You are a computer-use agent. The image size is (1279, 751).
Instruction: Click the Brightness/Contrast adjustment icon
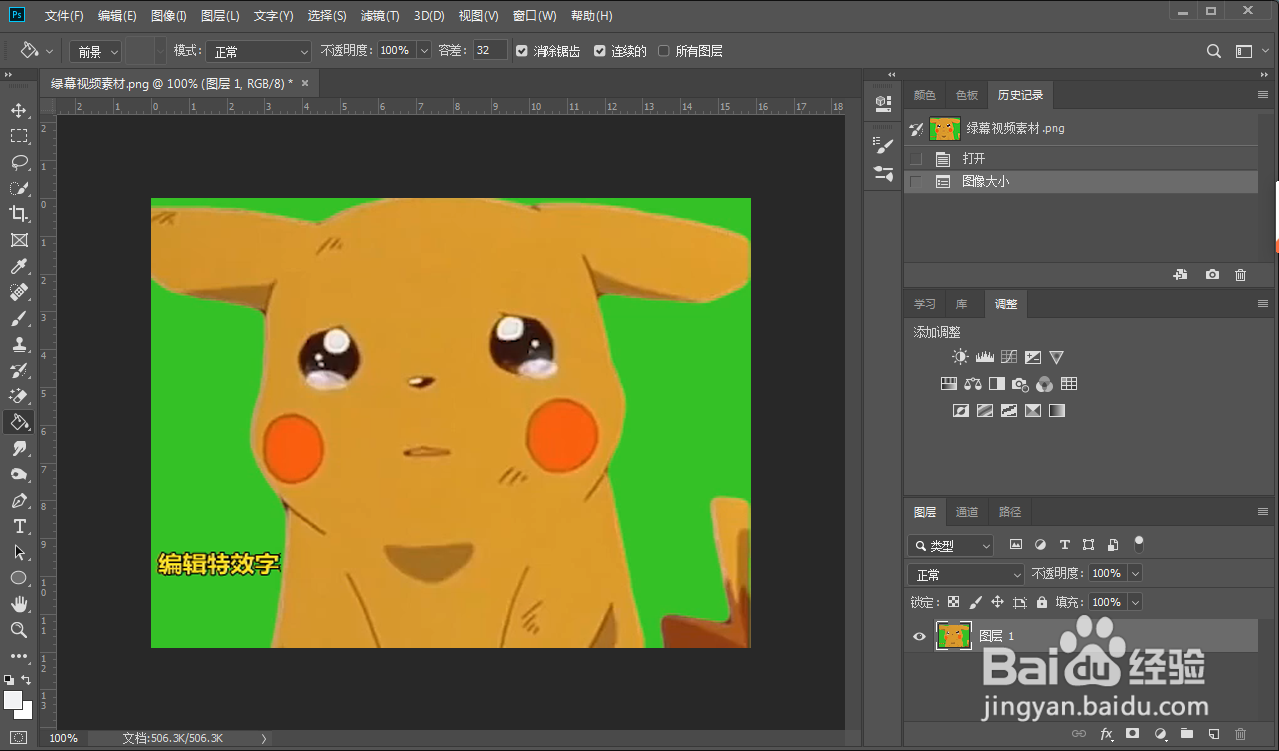coord(960,357)
